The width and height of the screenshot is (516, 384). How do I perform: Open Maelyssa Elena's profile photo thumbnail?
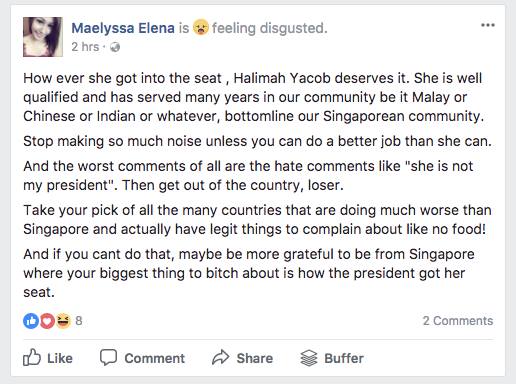[x=43, y=37]
